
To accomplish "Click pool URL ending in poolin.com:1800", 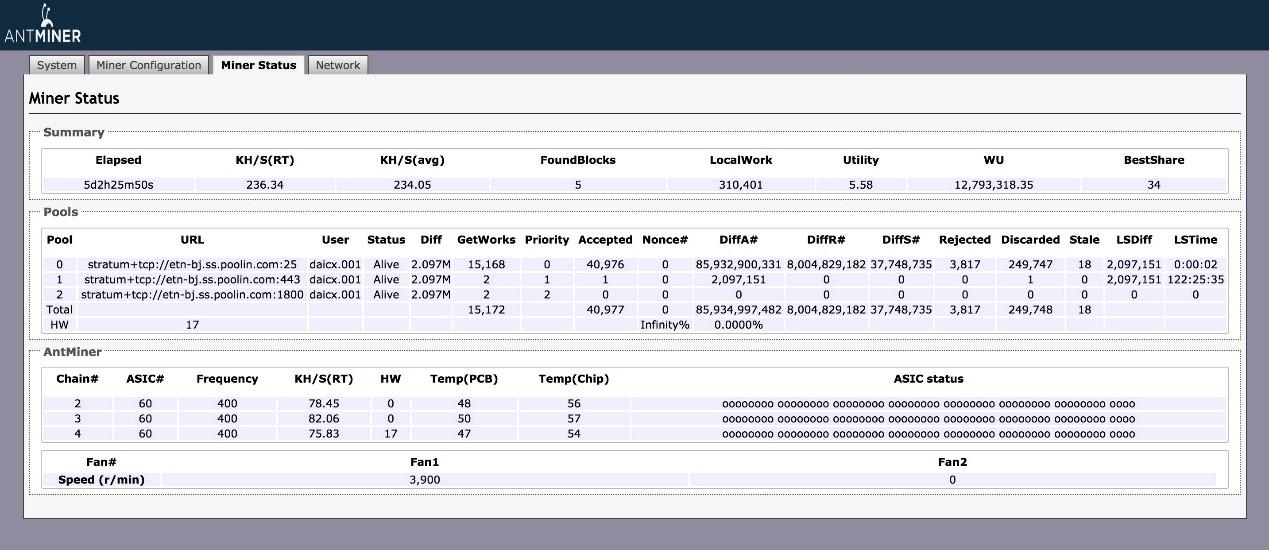I will click(192, 295).
